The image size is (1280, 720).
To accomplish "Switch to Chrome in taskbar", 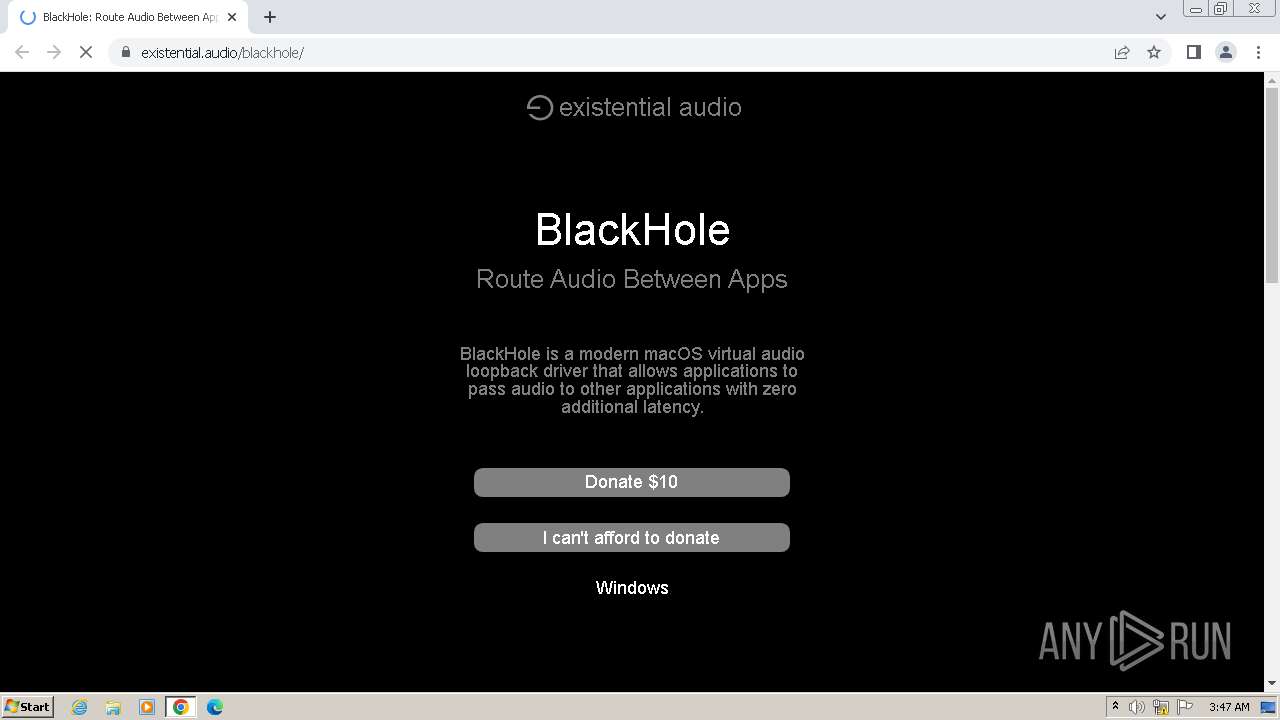I will (181, 707).
